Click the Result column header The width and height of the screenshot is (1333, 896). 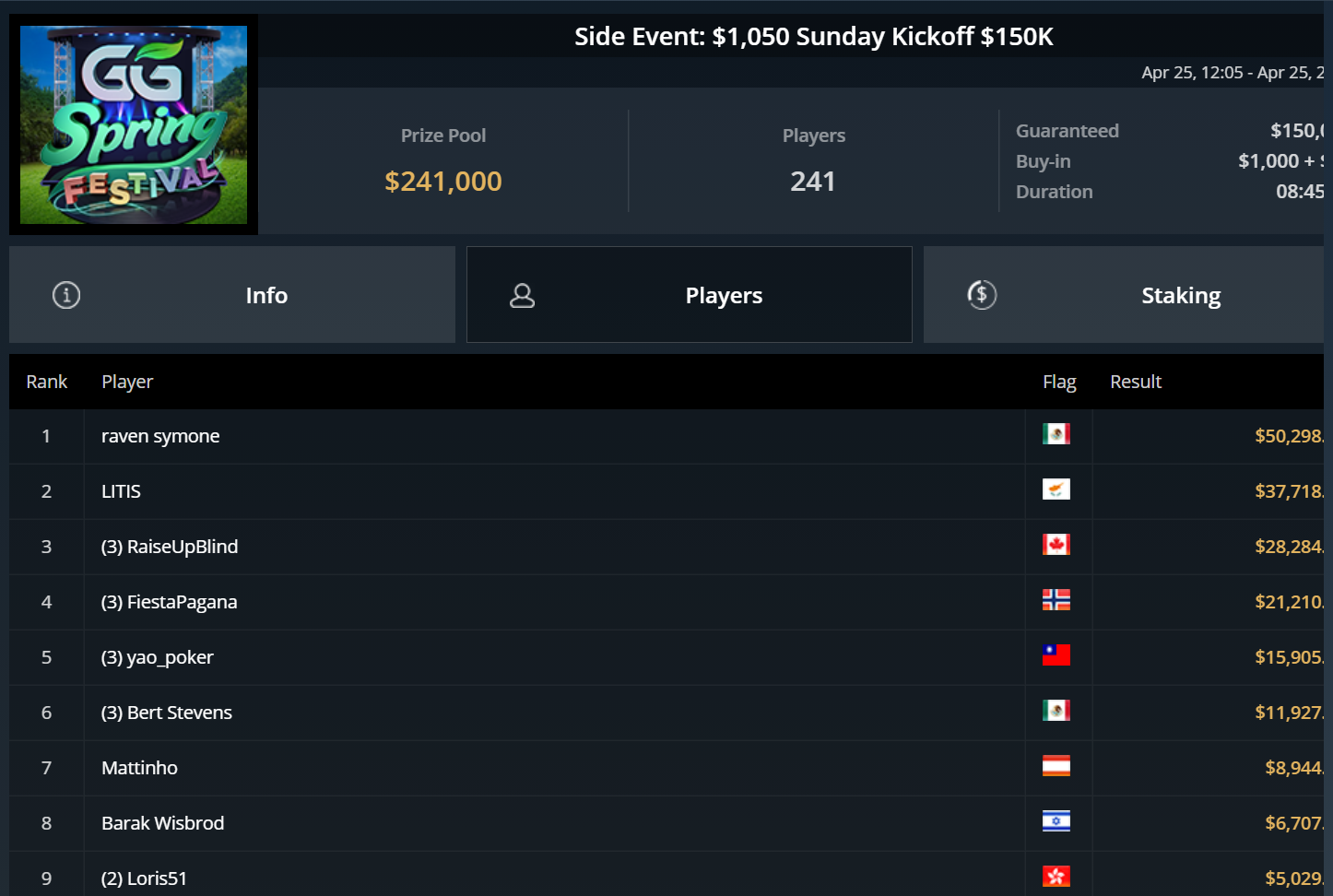click(x=1136, y=382)
